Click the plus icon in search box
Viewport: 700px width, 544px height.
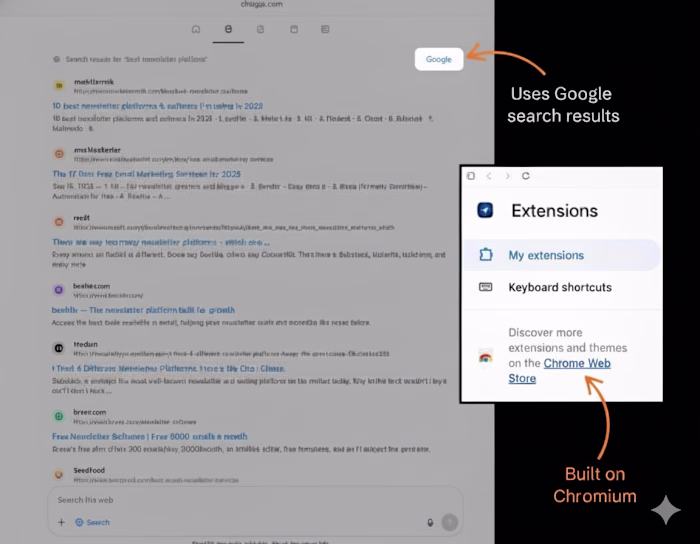coord(62,522)
